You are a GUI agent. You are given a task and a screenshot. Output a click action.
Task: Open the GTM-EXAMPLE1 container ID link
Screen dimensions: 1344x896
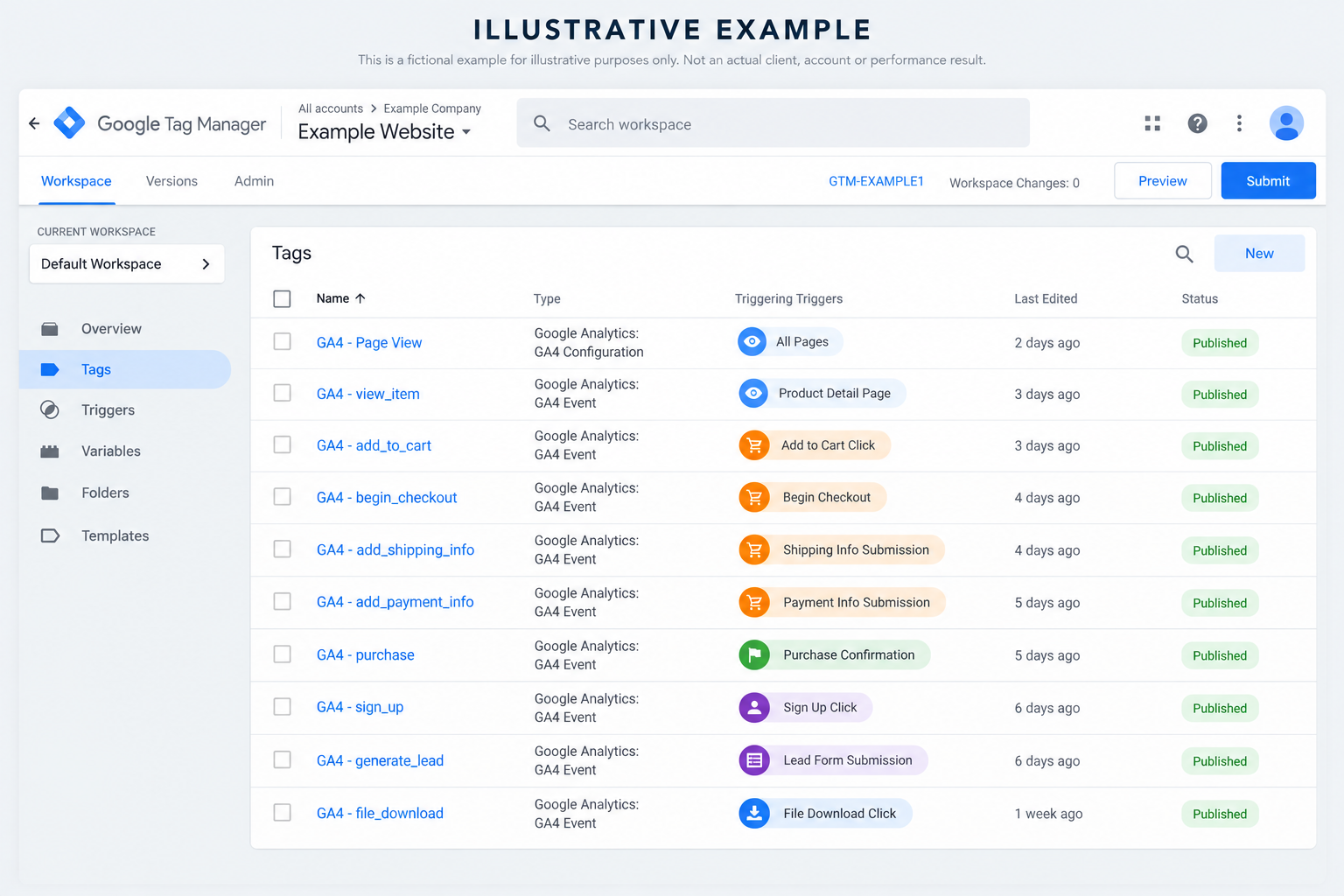876,181
